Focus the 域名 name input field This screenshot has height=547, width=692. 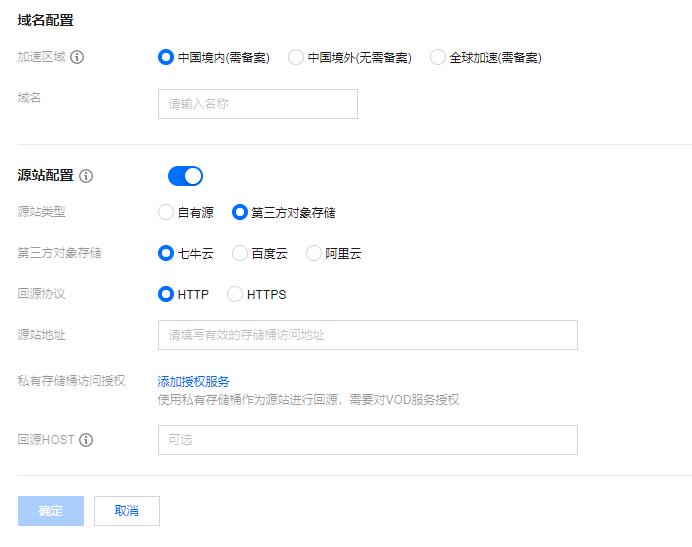coord(258,104)
